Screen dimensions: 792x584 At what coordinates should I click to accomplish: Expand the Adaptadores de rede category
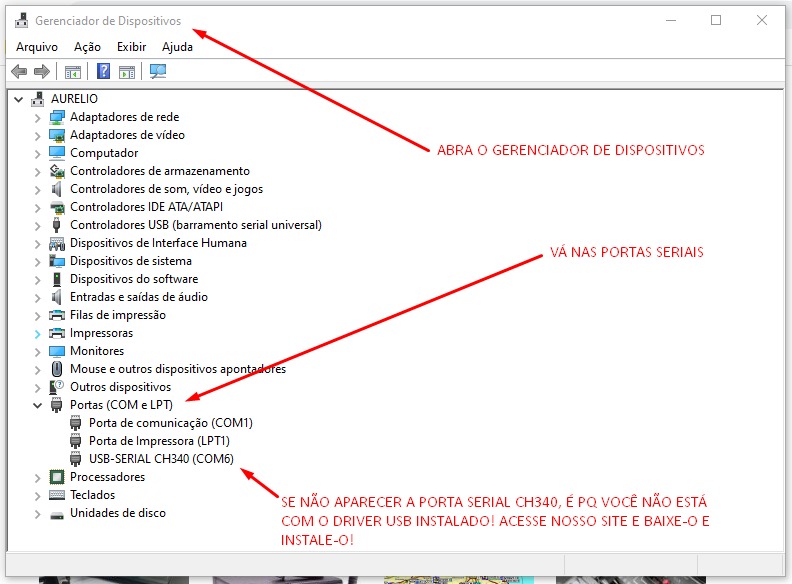(x=37, y=118)
